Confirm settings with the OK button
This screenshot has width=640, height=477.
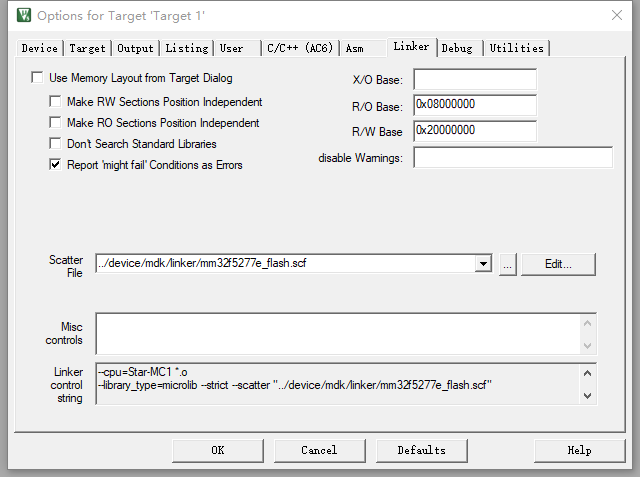point(218,450)
